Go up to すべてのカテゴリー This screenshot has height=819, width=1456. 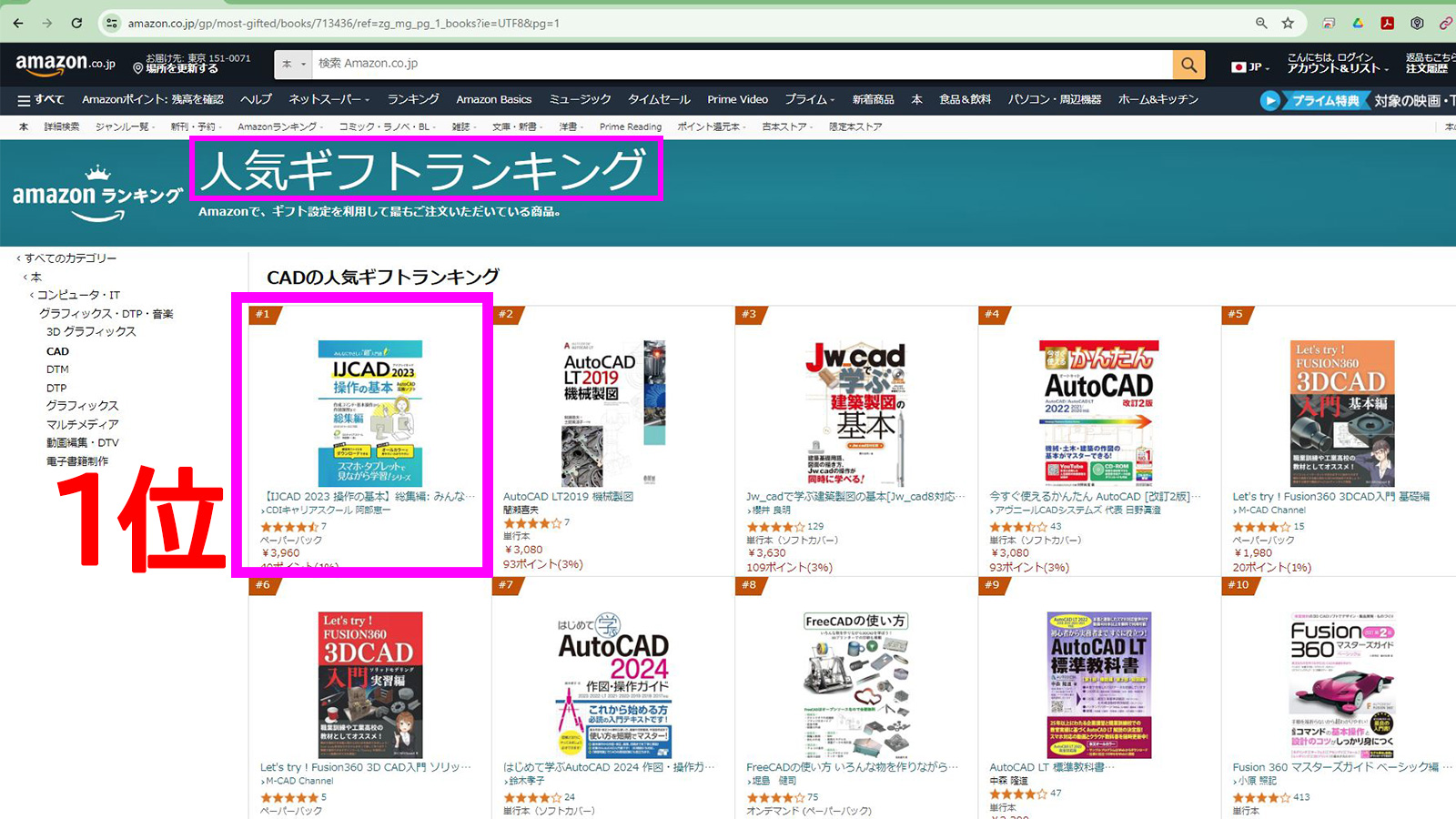[x=71, y=258]
